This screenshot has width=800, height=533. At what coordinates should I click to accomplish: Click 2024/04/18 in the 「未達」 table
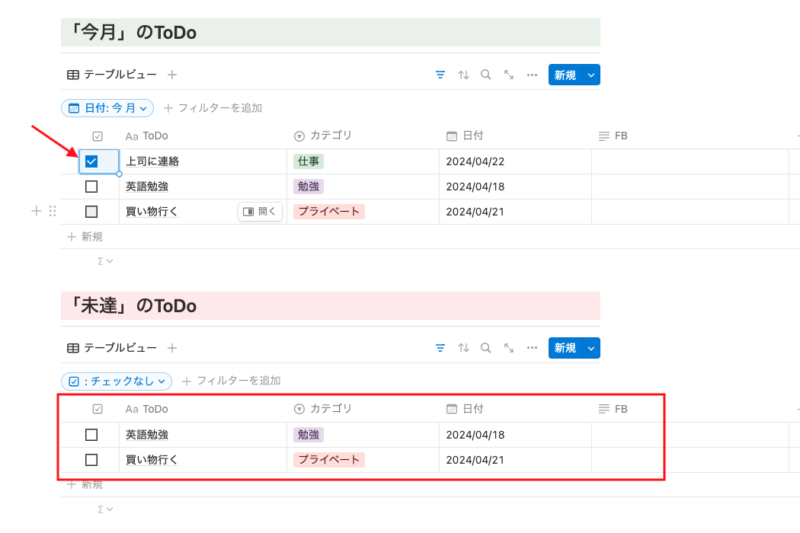tap(475, 435)
